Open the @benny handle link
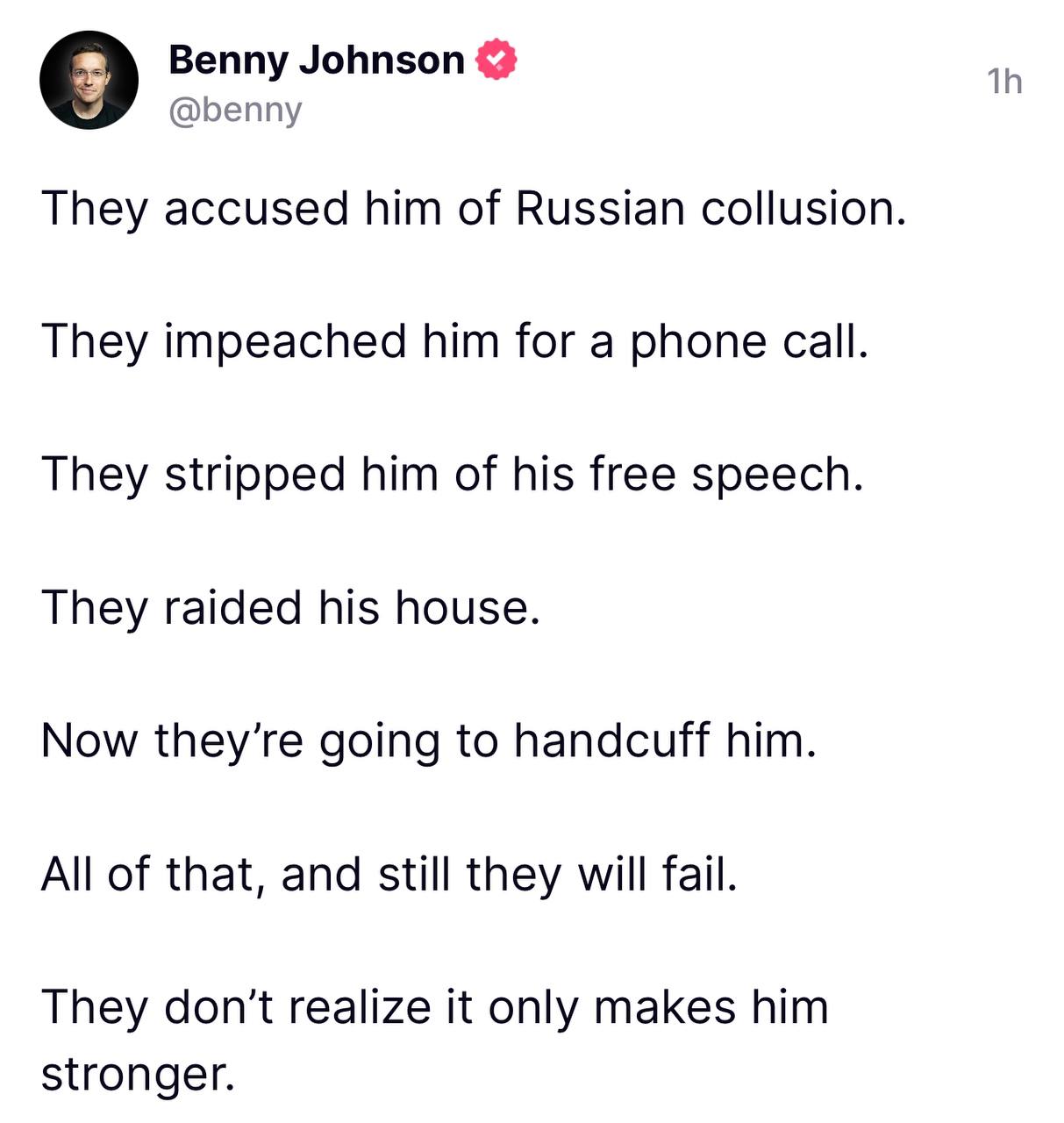This screenshot has height=1123, width=1064. tap(235, 111)
